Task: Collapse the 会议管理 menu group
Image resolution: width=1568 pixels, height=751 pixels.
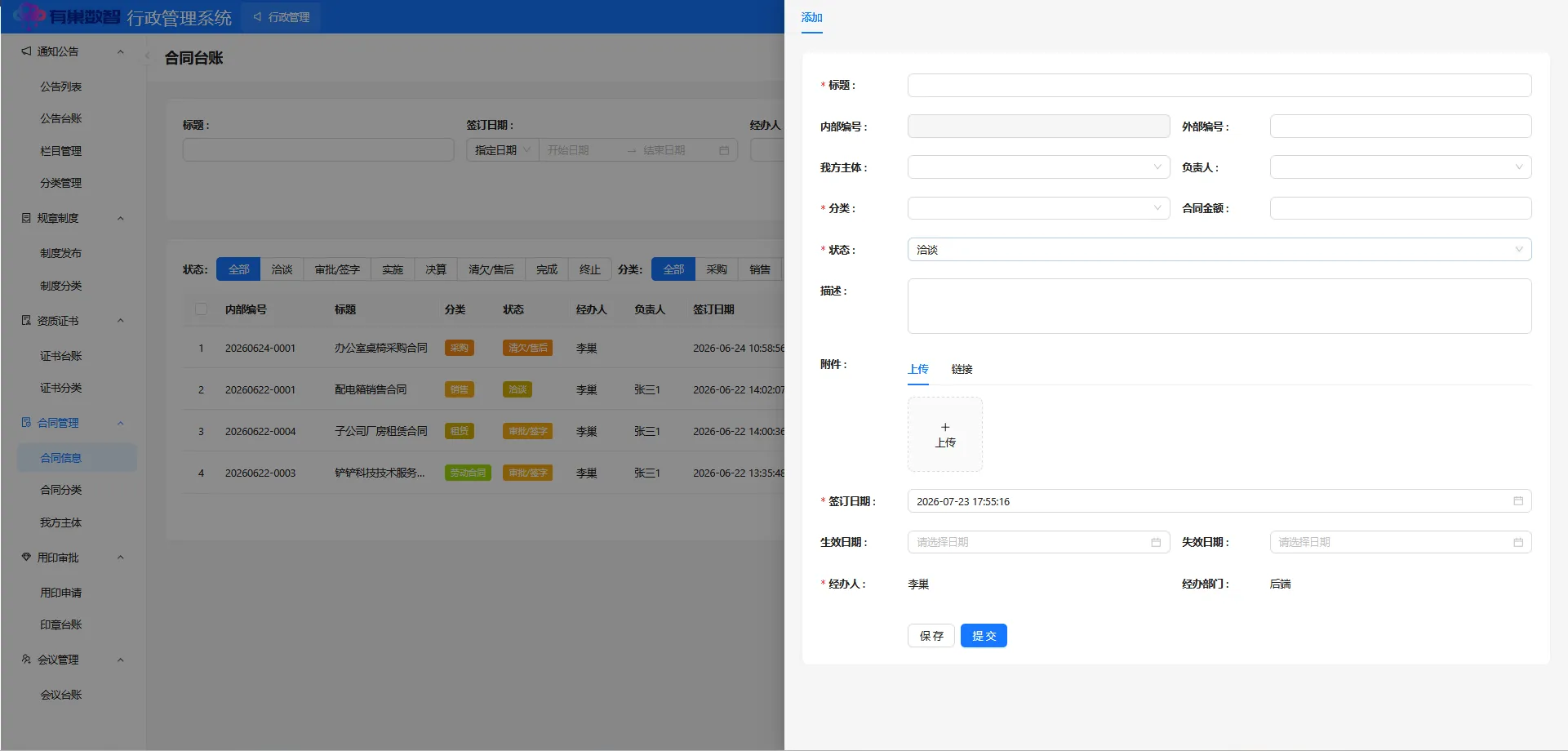Action: (121, 660)
